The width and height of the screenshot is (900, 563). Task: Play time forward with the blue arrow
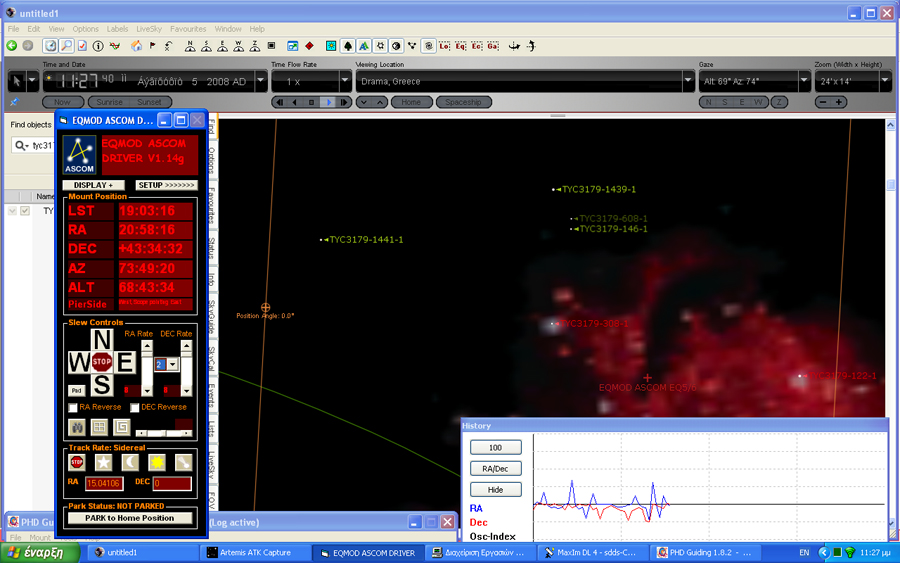coord(328,102)
